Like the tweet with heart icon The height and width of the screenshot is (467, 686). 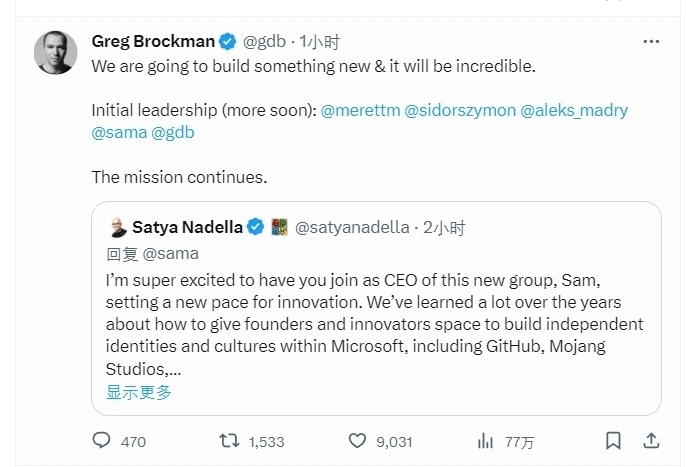click(x=358, y=441)
